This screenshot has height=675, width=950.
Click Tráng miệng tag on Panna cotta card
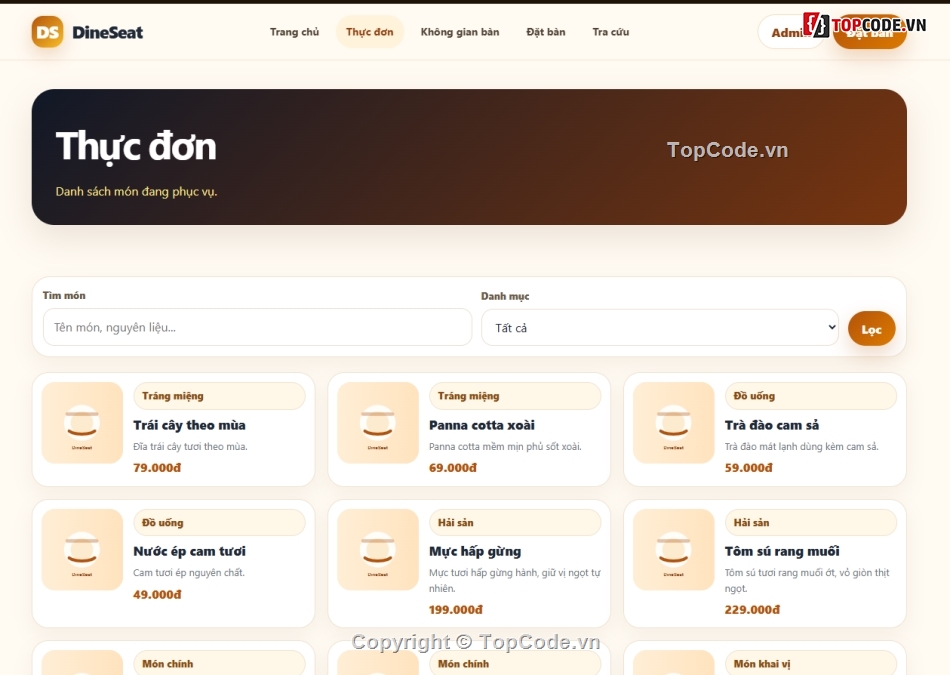pos(515,396)
